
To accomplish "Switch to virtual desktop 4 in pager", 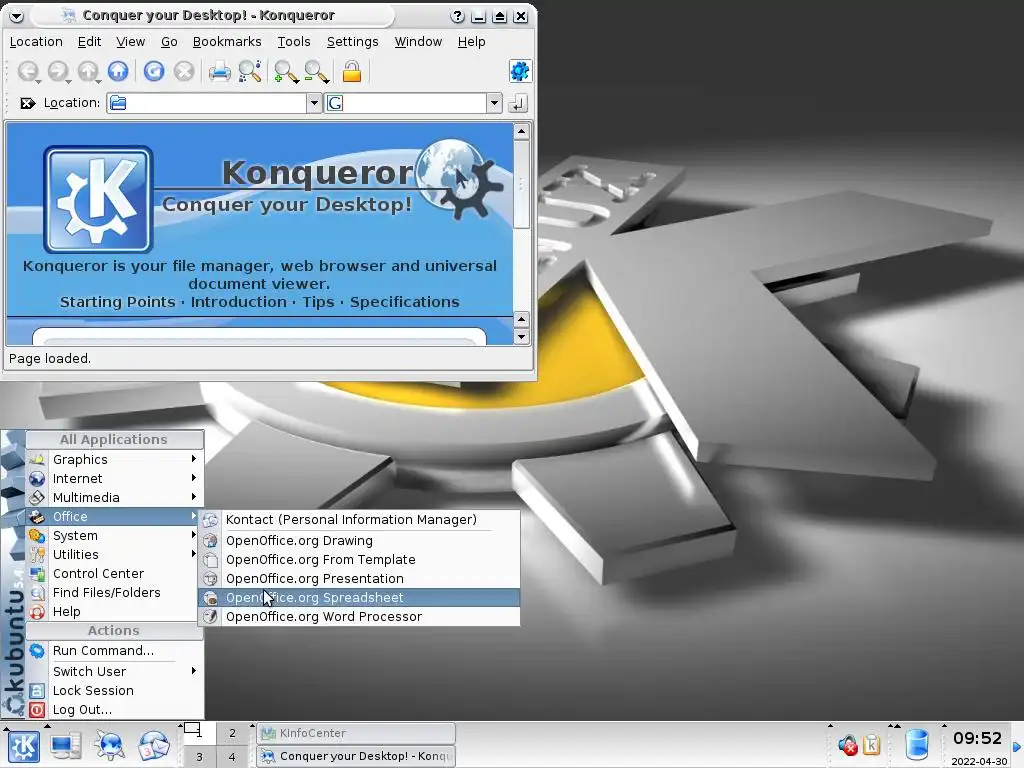I will tap(232, 757).
